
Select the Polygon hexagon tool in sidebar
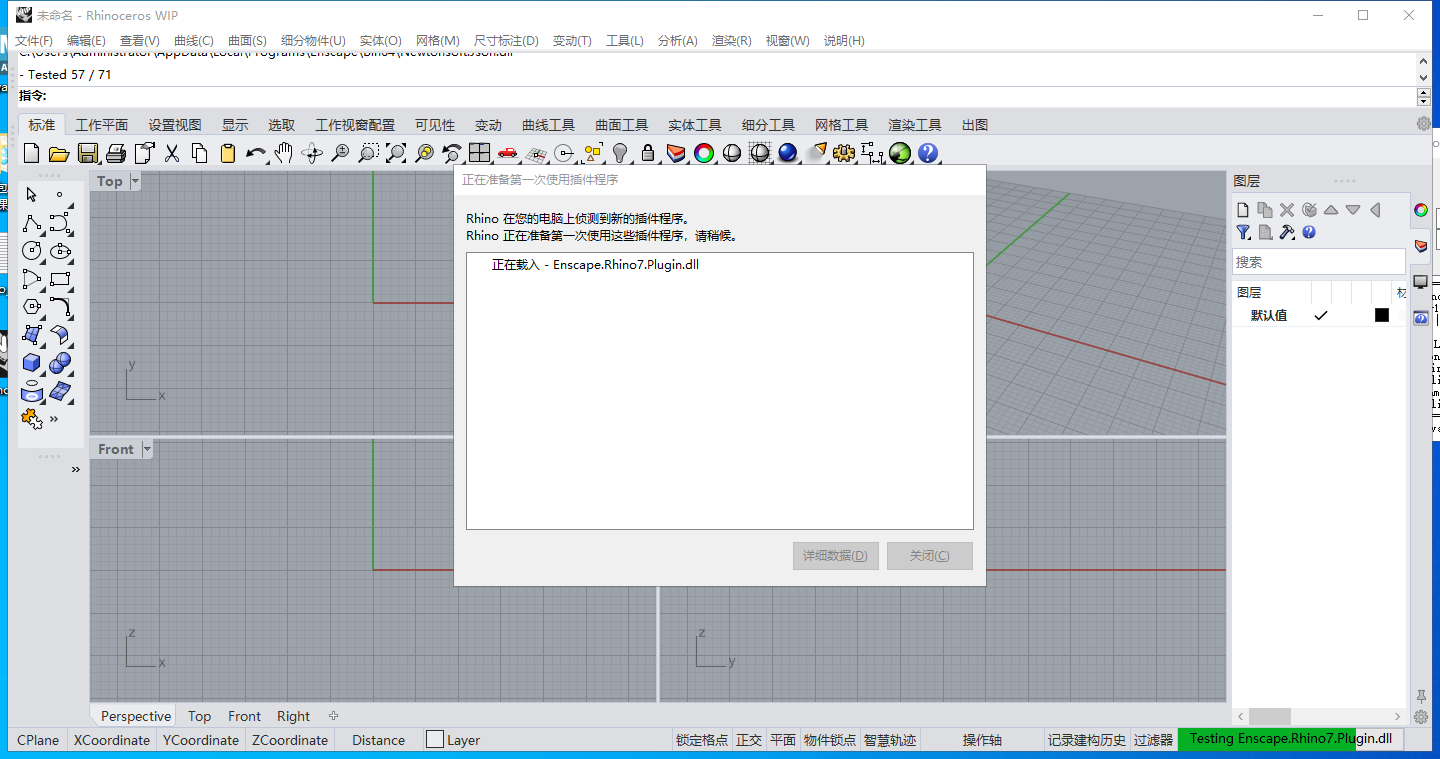pyautogui.click(x=32, y=307)
